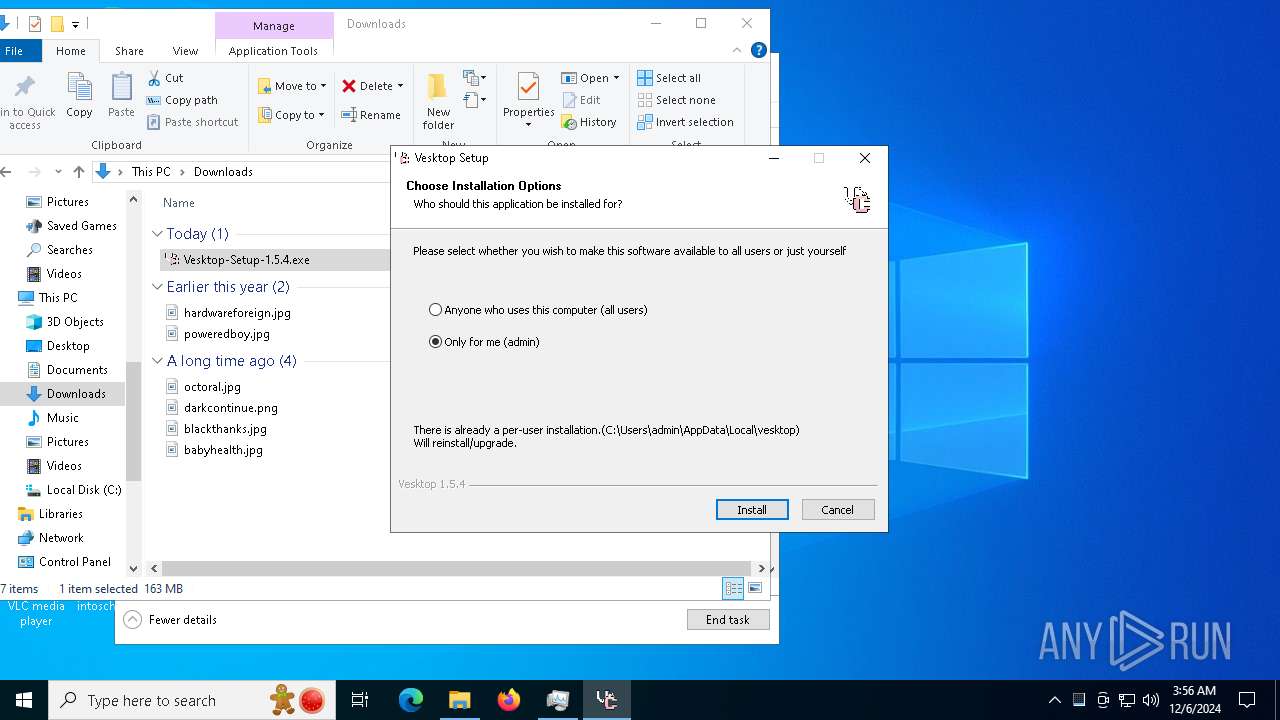Click End task button in Task Manager
The width and height of the screenshot is (1280, 720).
(x=728, y=620)
